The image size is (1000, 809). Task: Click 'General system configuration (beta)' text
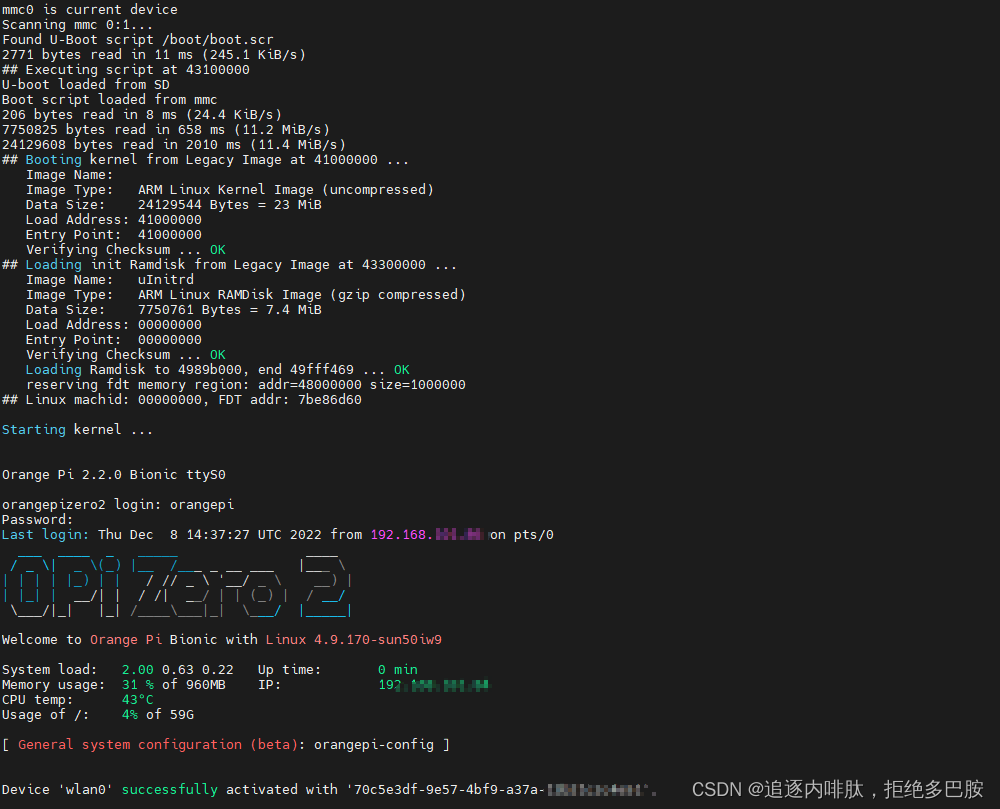(158, 745)
